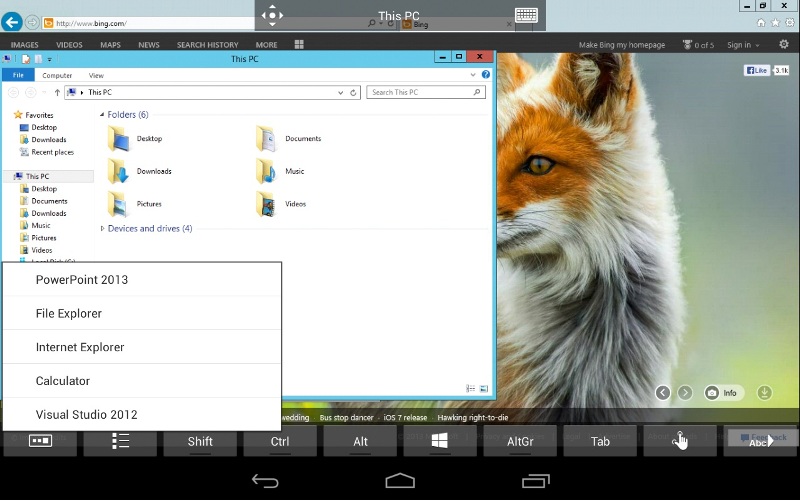This screenshot has height=501, width=800.
Task: Toggle the Alt modifier key
Action: pos(360,441)
